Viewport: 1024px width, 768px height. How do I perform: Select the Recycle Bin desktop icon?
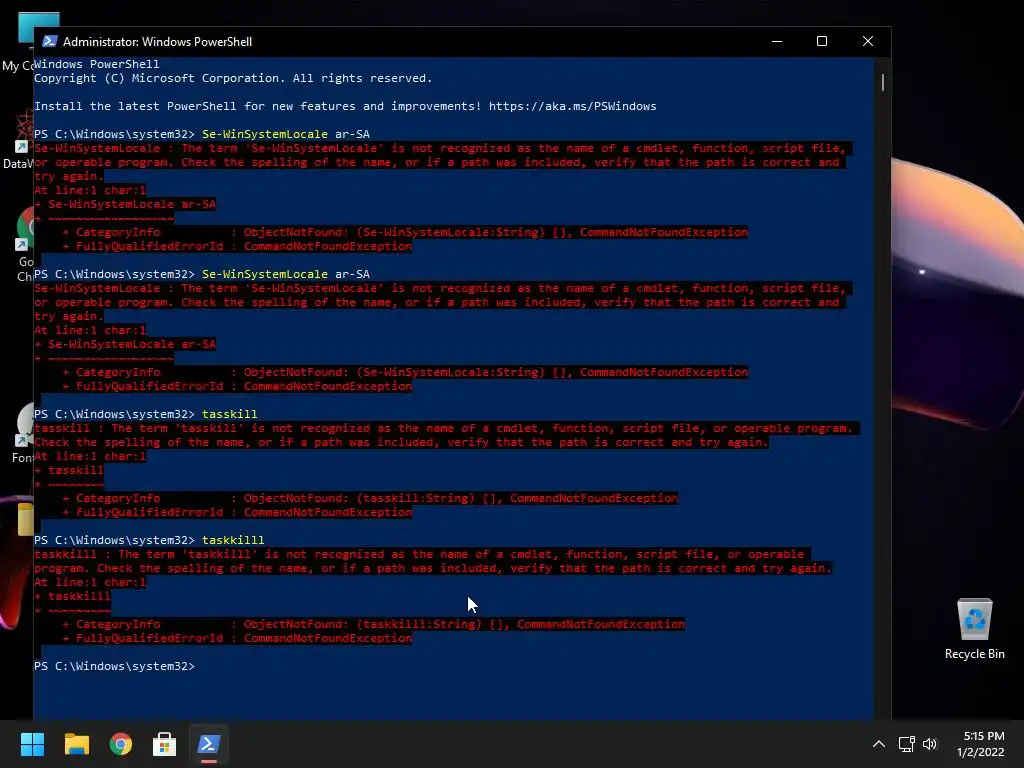(974, 629)
